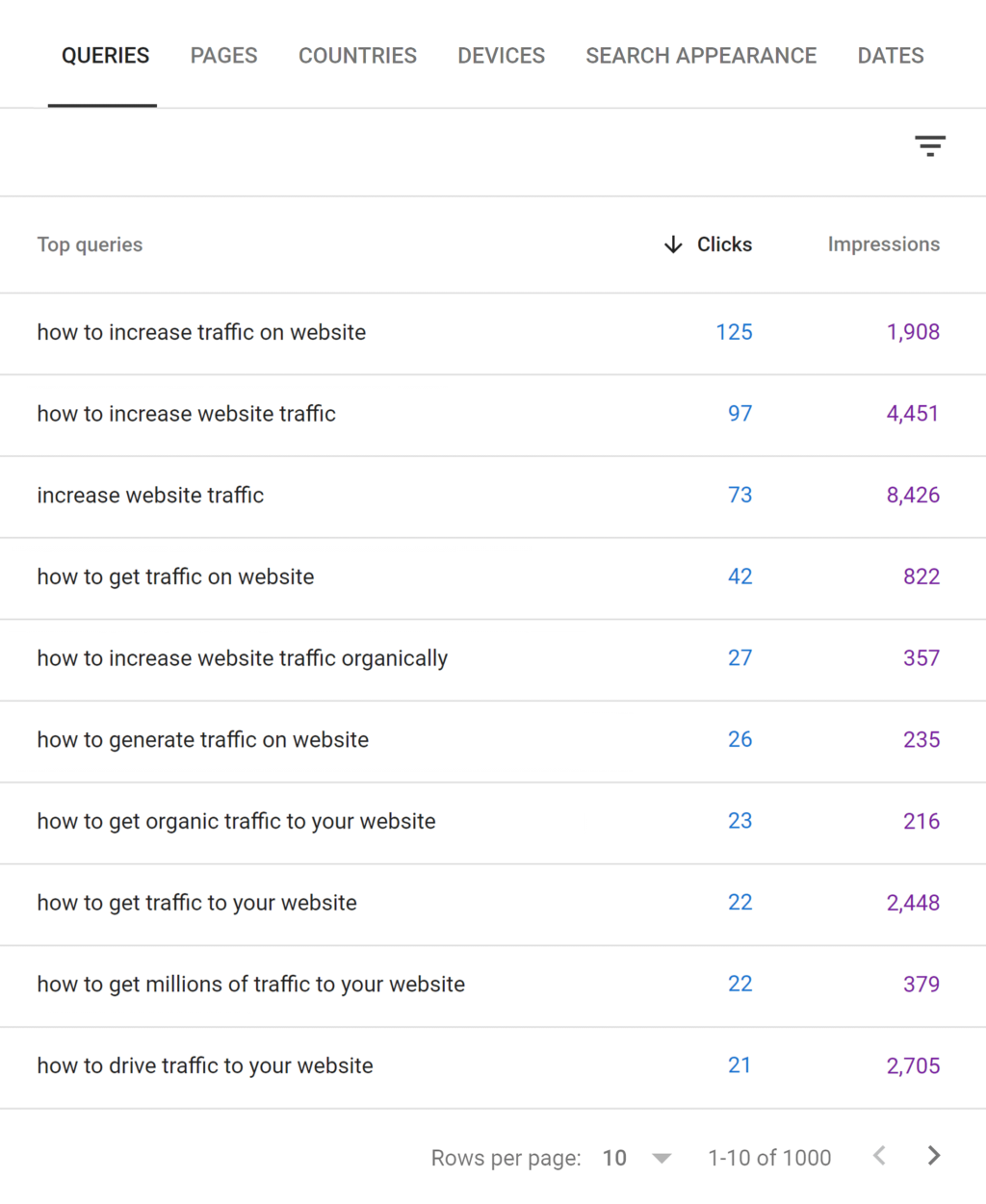Switch to the Pages tab

pos(223,56)
